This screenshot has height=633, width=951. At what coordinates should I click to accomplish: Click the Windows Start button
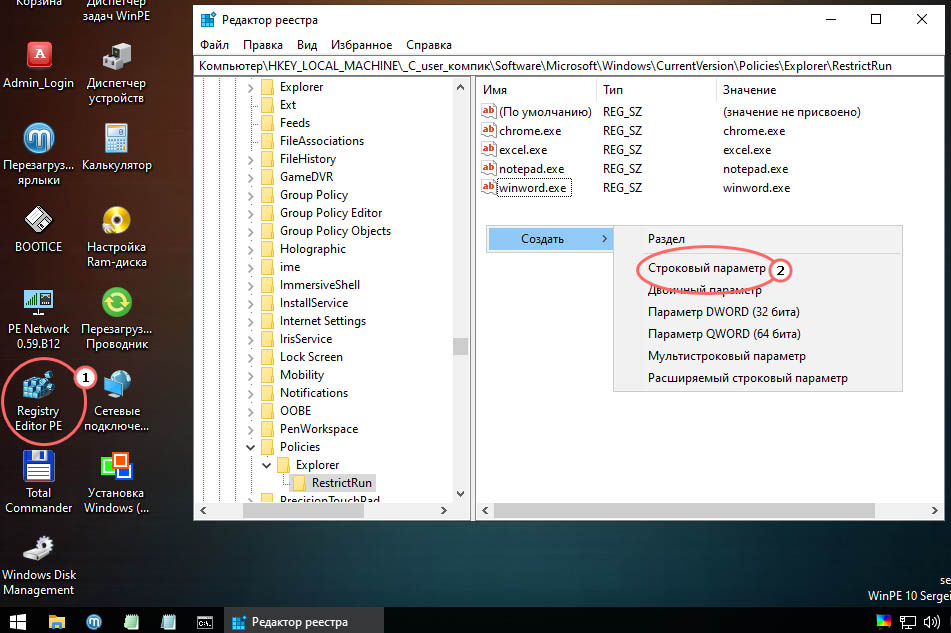click(18, 621)
